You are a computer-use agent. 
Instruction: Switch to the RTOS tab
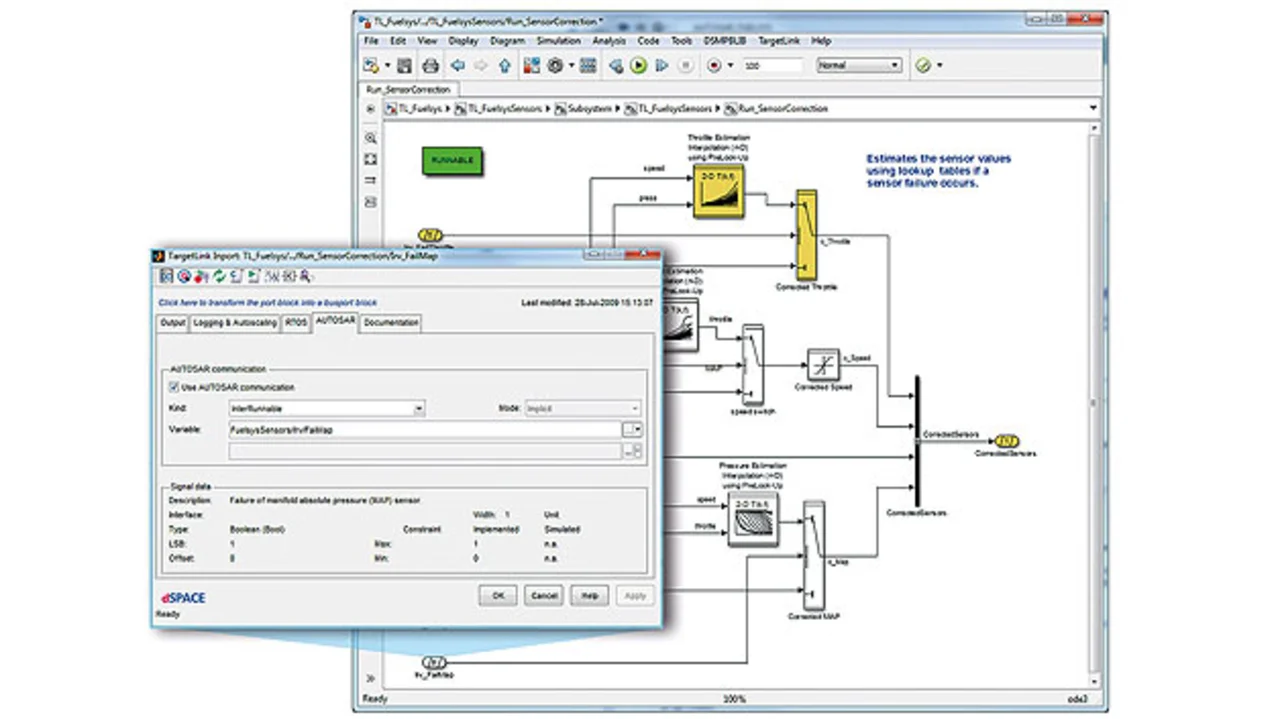[296, 323]
